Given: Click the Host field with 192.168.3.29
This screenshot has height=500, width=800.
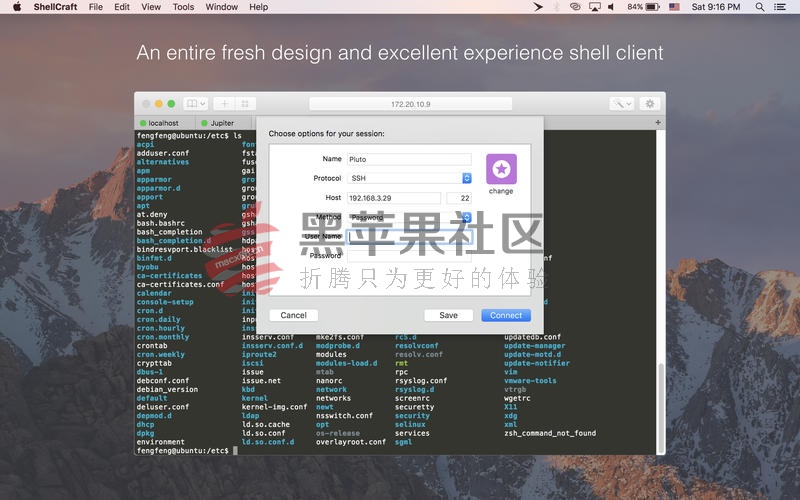Looking at the screenshot, I should tap(394, 198).
